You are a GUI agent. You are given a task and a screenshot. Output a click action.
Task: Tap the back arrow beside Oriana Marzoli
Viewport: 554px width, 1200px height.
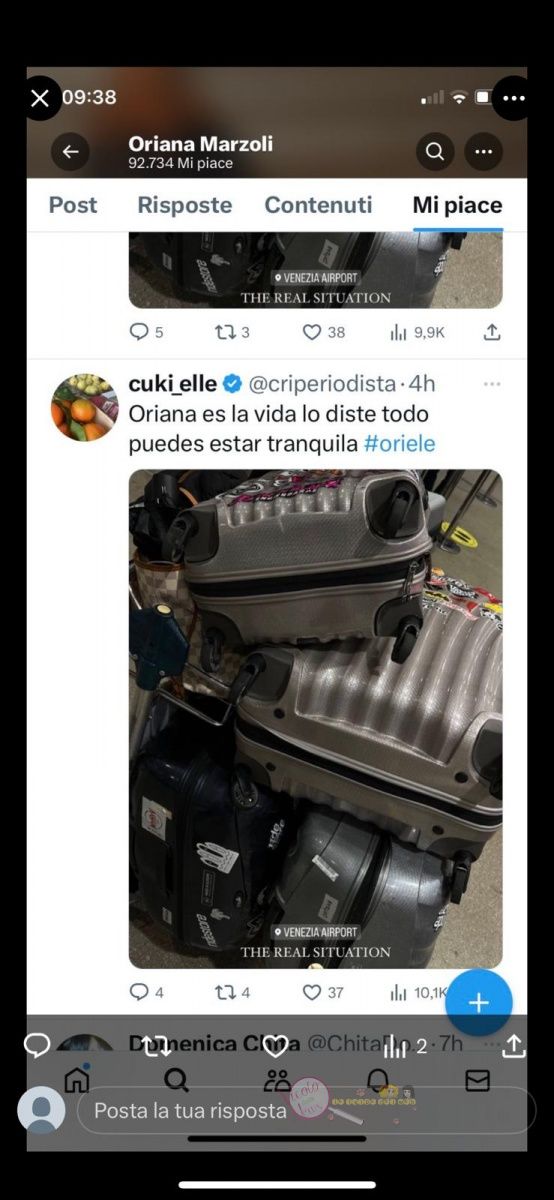tap(70, 152)
